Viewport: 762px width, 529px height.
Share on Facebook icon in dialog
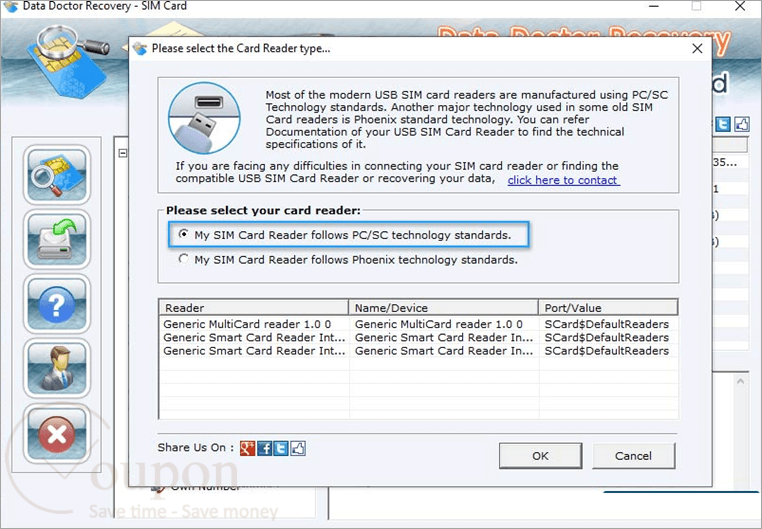click(264, 448)
